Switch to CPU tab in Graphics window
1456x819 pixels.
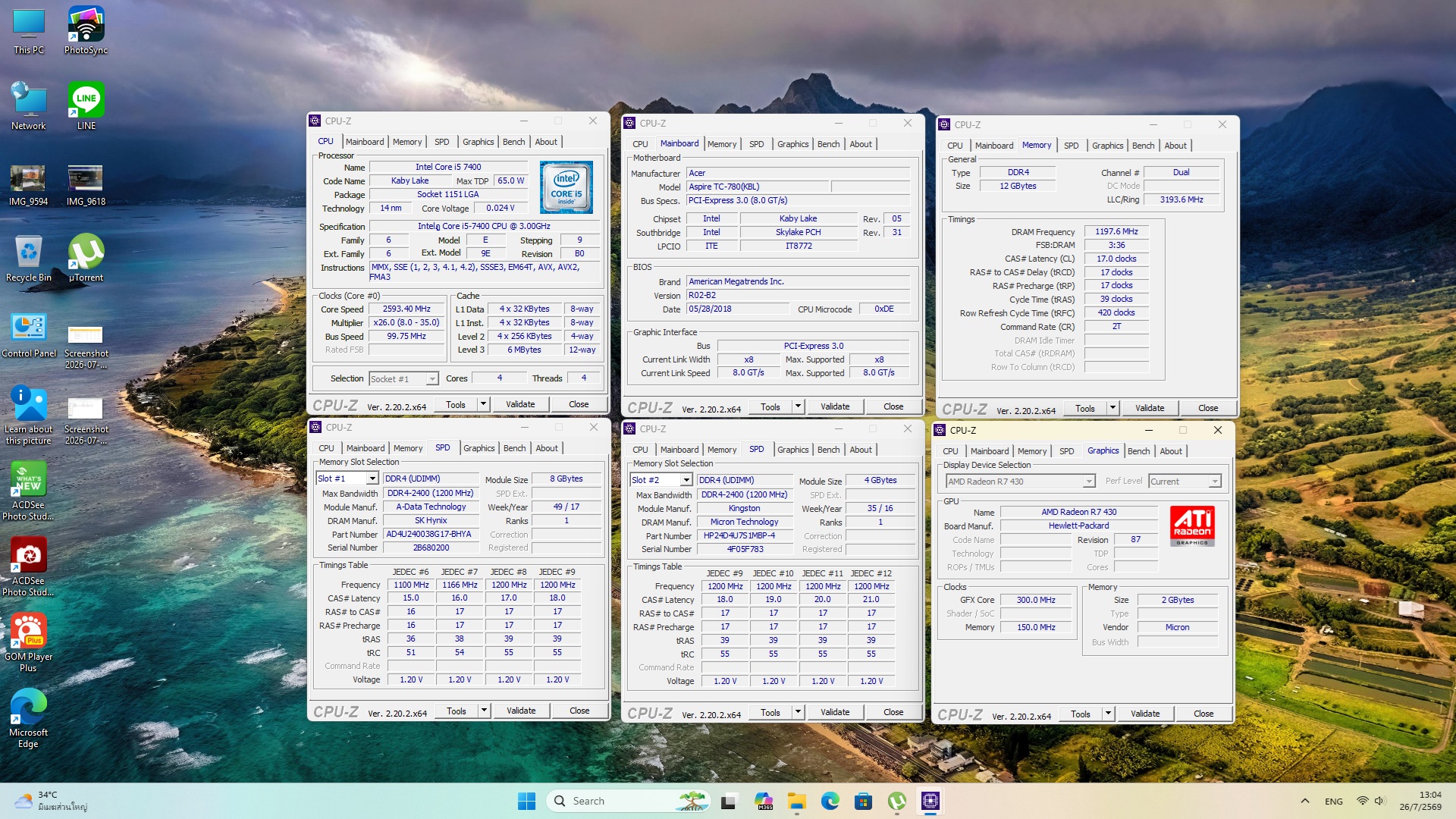point(951,451)
